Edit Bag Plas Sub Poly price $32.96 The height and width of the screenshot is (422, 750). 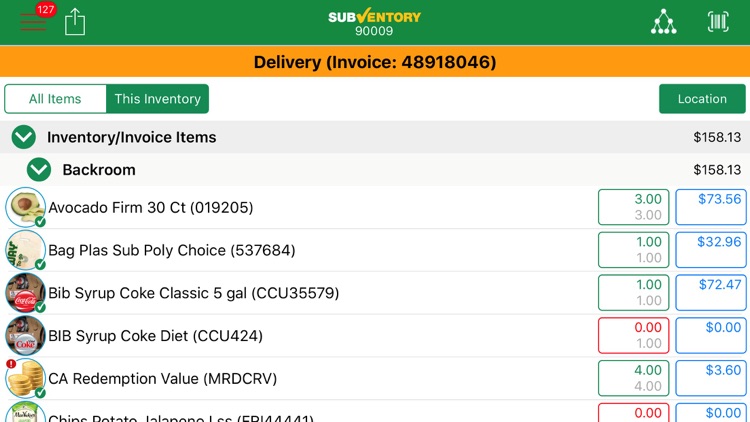pyautogui.click(x=711, y=250)
